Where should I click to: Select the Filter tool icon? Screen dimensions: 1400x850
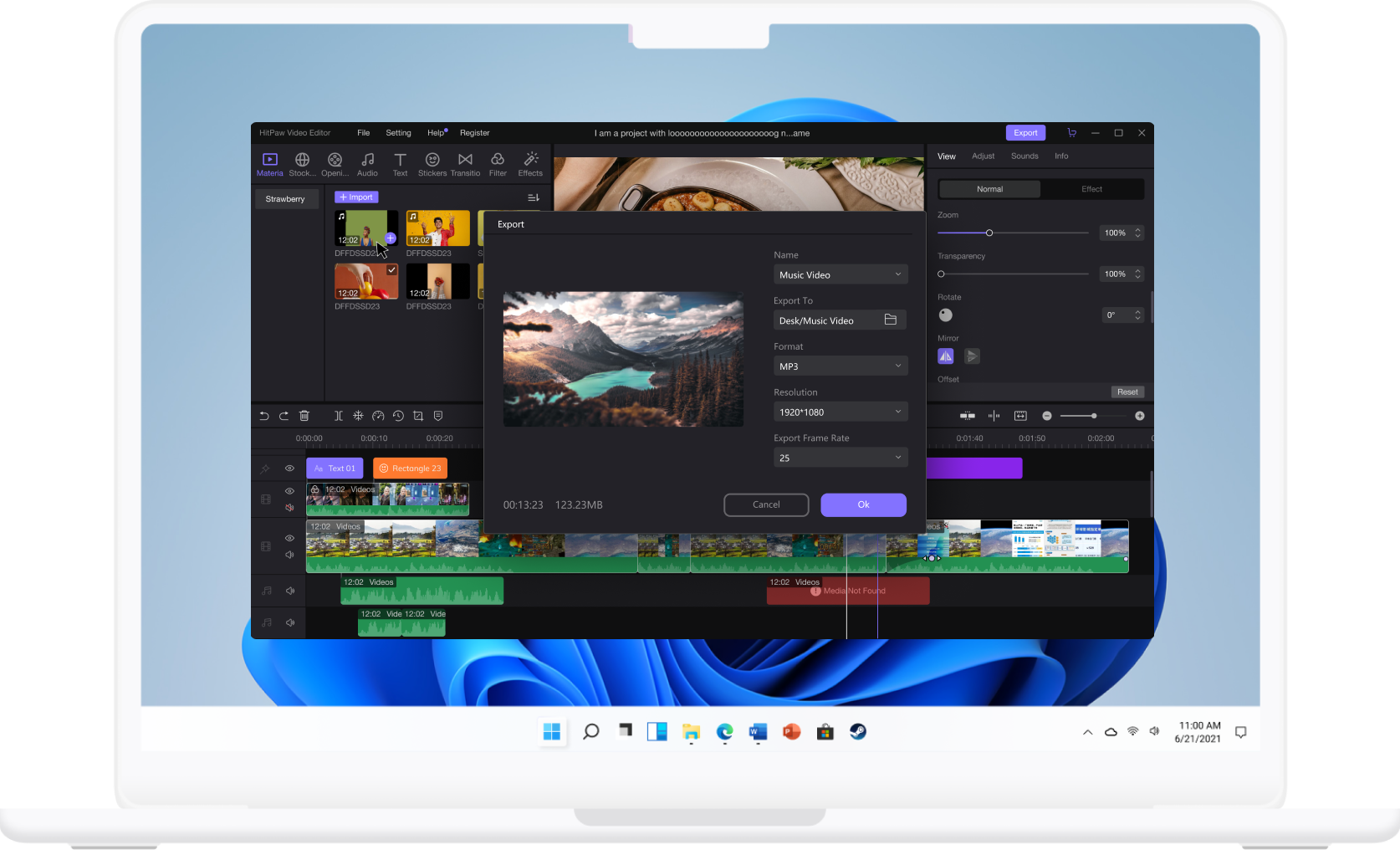coord(498,164)
